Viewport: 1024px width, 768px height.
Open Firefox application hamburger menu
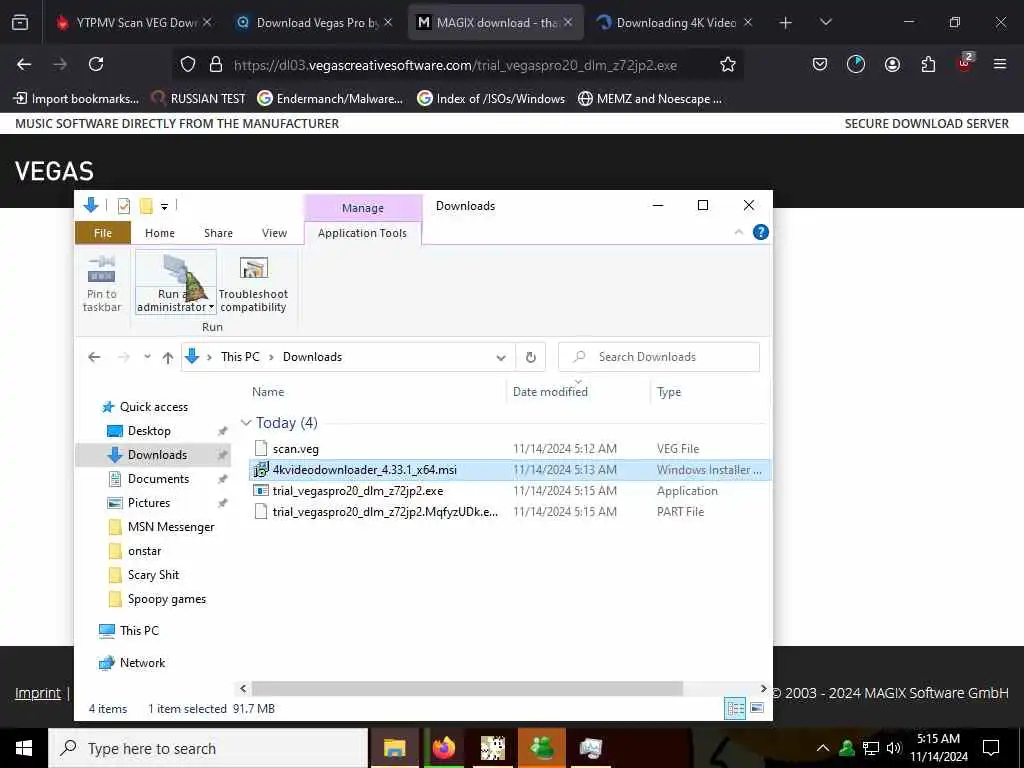pyautogui.click(x=999, y=64)
